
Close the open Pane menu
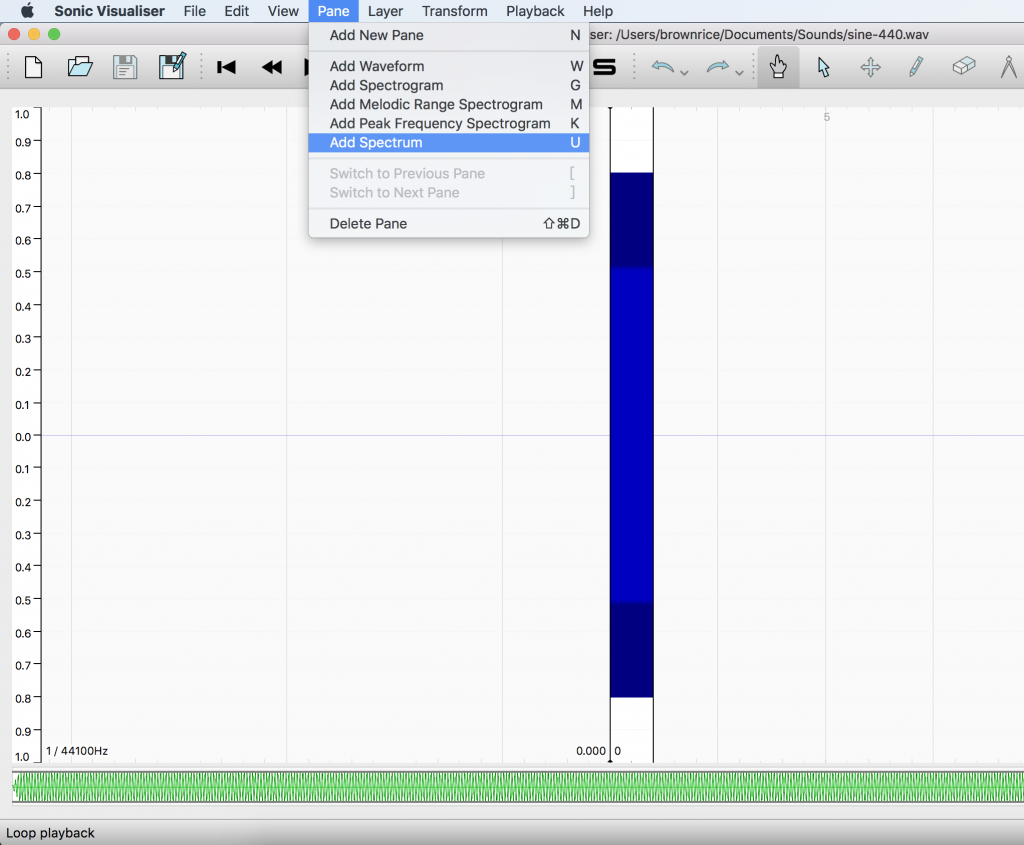[x=333, y=11]
